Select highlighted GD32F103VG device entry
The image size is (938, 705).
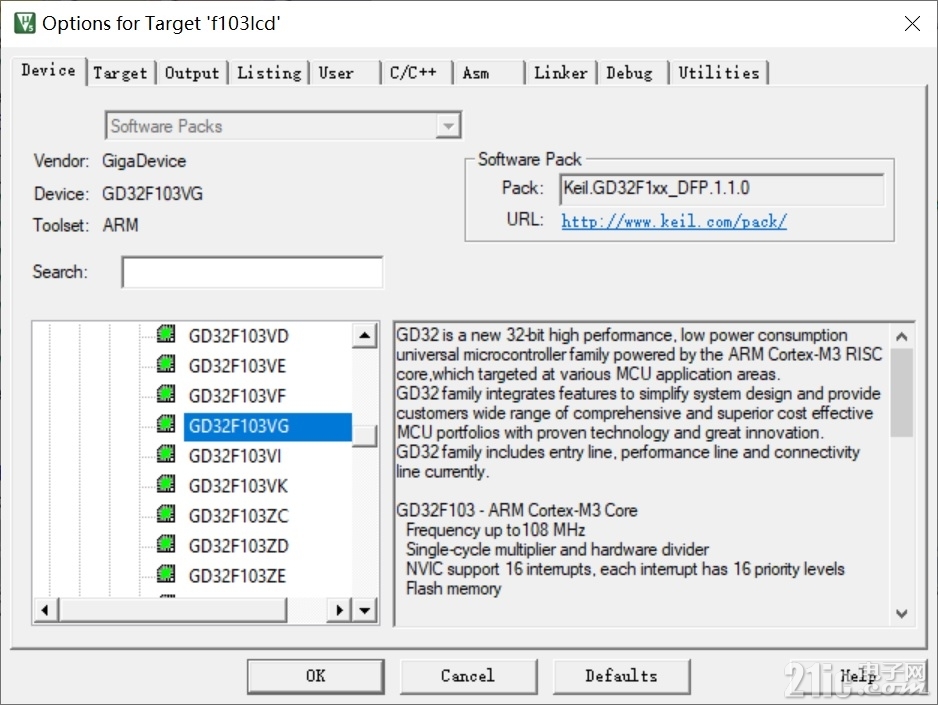(x=267, y=426)
